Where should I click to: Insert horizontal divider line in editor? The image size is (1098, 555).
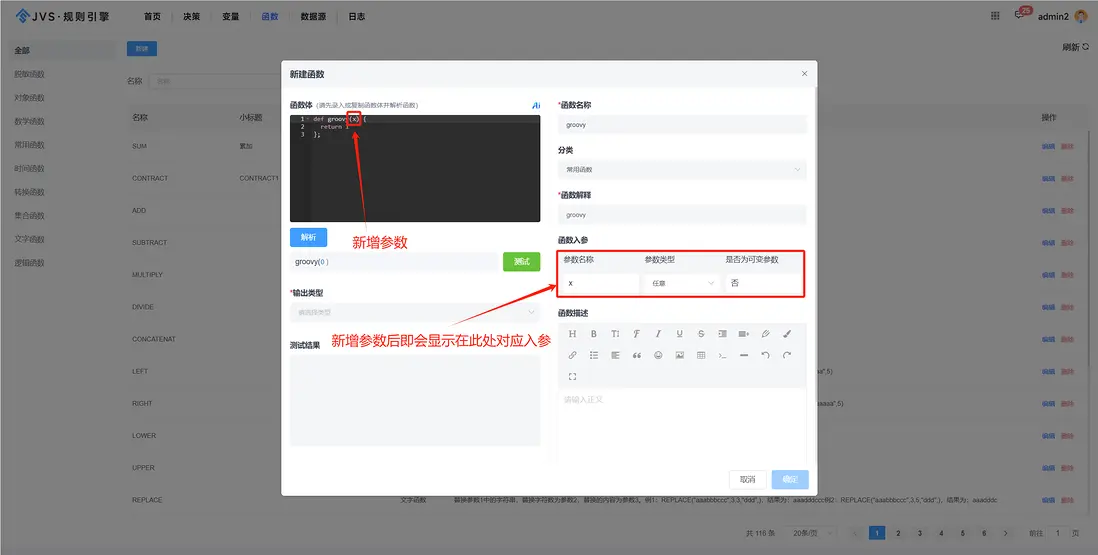(x=744, y=356)
